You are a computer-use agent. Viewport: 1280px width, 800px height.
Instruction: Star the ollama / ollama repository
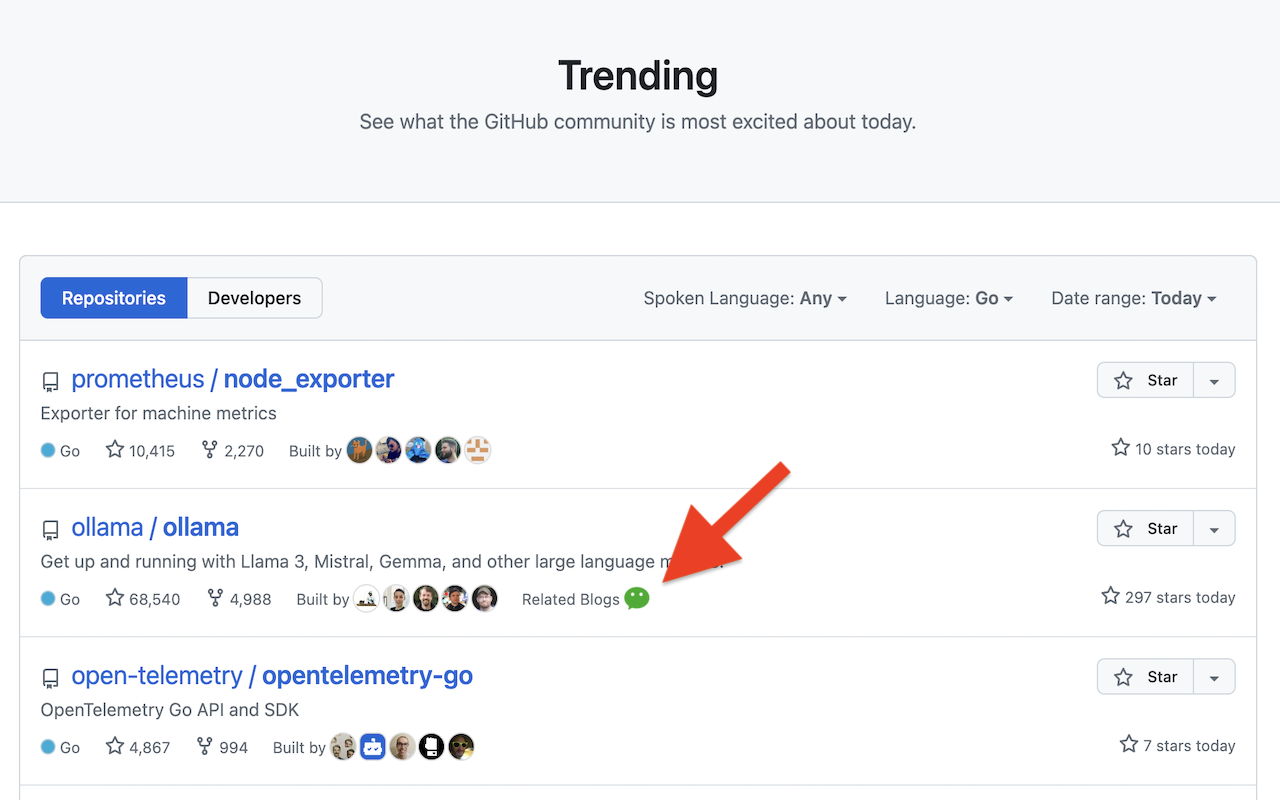coord(1146,529)
